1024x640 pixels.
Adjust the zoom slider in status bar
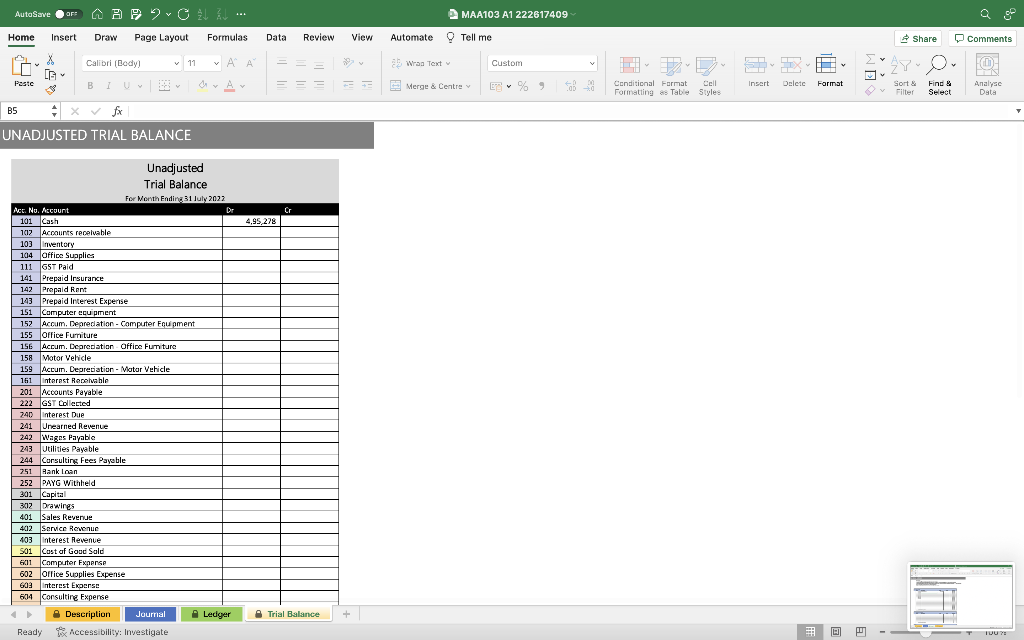click(925, 632)
